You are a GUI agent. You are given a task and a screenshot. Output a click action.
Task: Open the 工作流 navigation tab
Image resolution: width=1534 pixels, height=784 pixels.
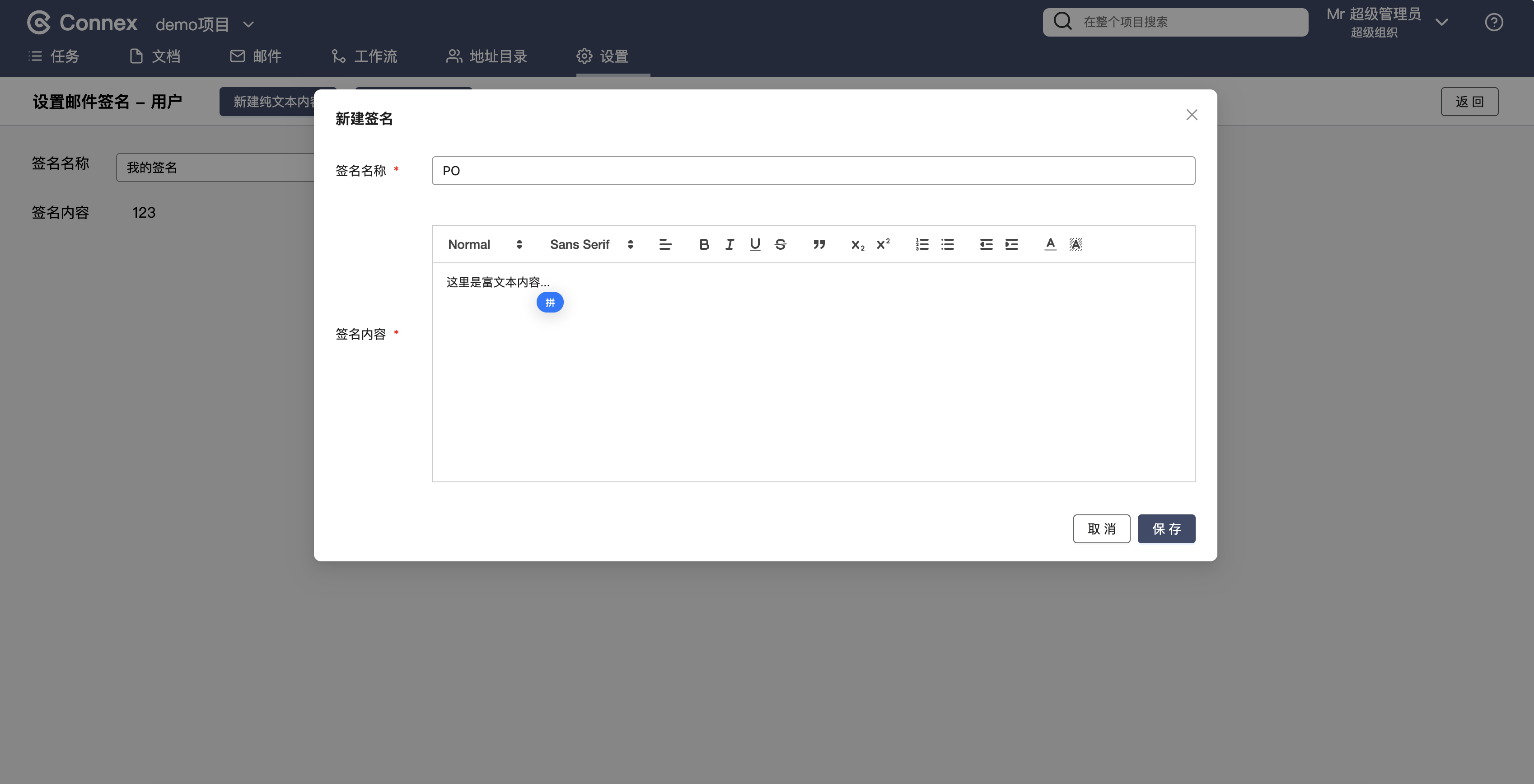[x=364, y=56]
